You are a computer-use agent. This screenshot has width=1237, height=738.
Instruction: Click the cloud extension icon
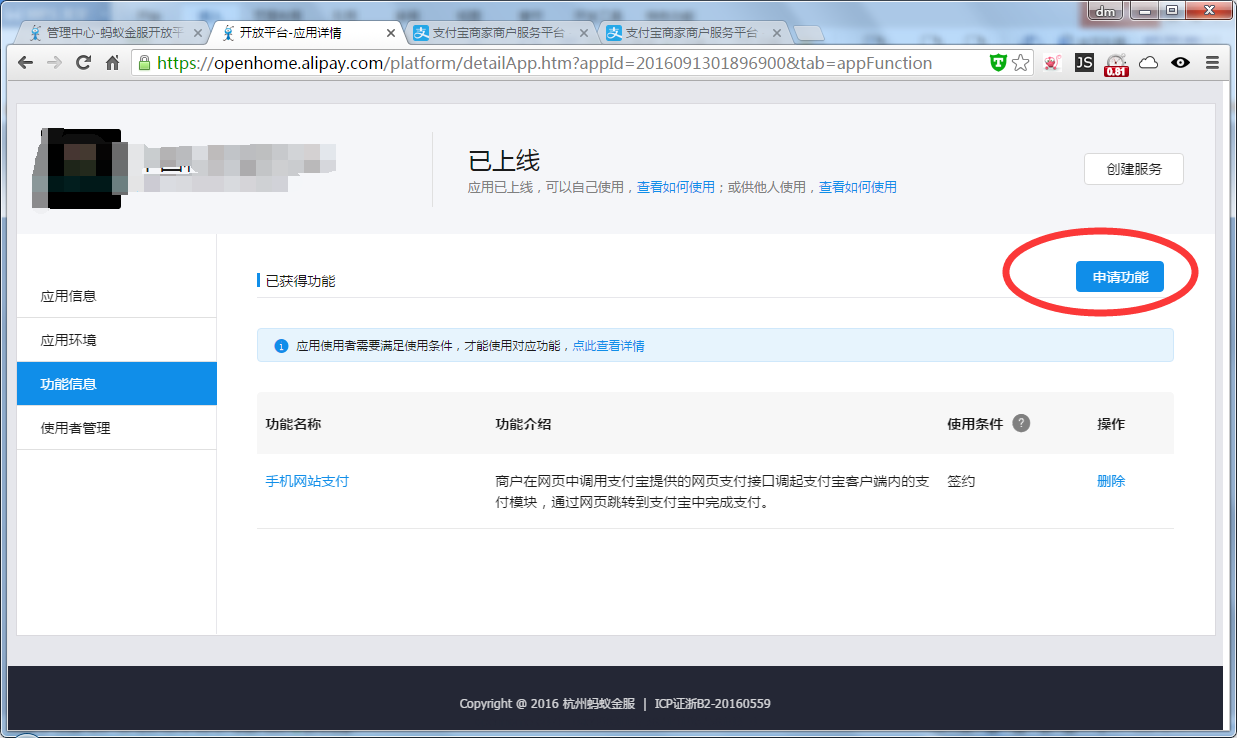pos(1149,62)
